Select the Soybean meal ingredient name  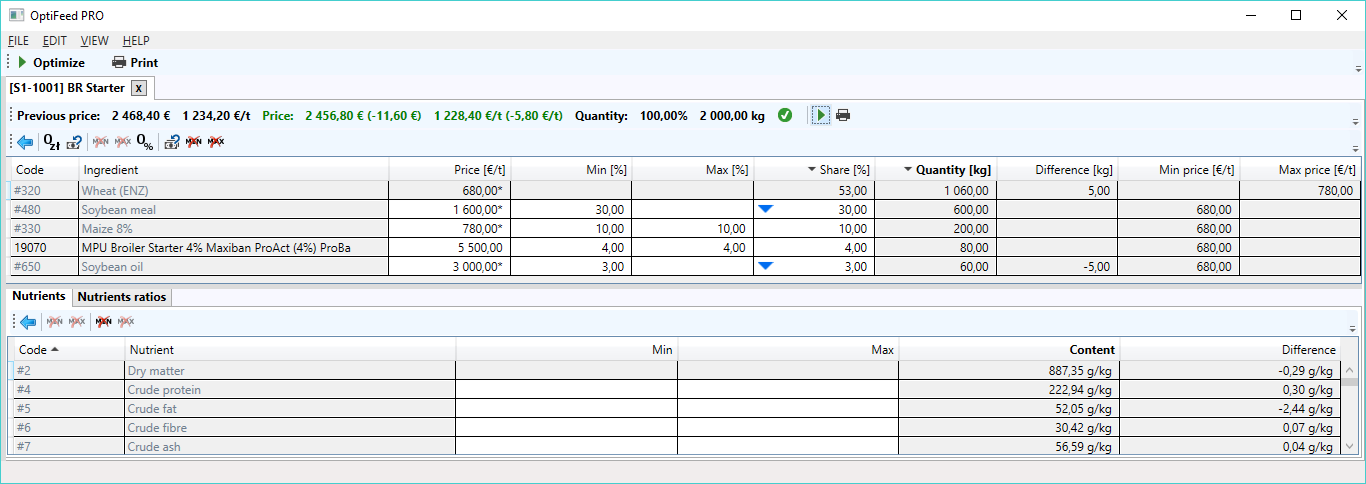point(119,210)
